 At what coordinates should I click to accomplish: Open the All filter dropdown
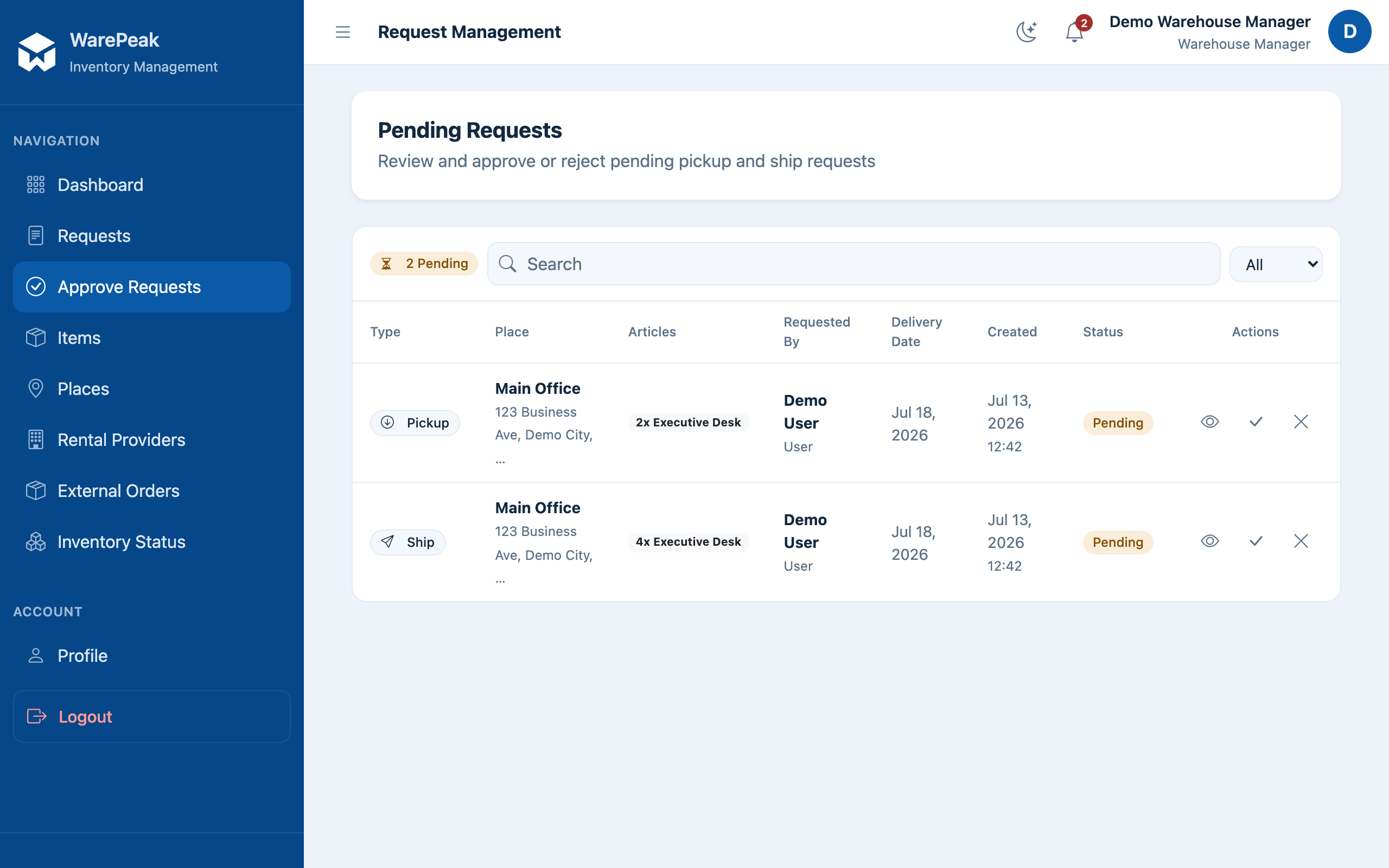point(1276,264)
